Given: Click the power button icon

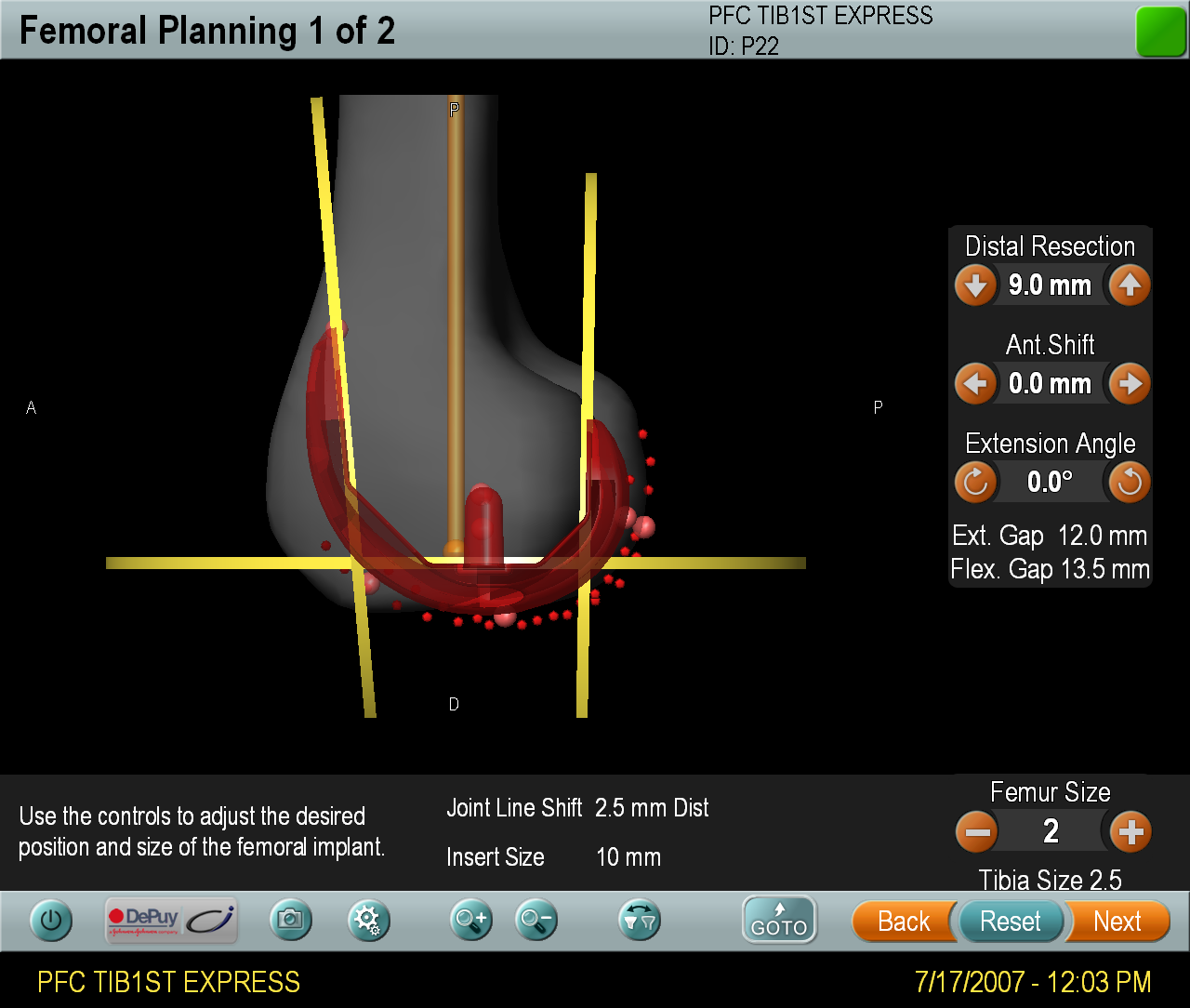Looking at the screenshot, I should coord(51,922).
